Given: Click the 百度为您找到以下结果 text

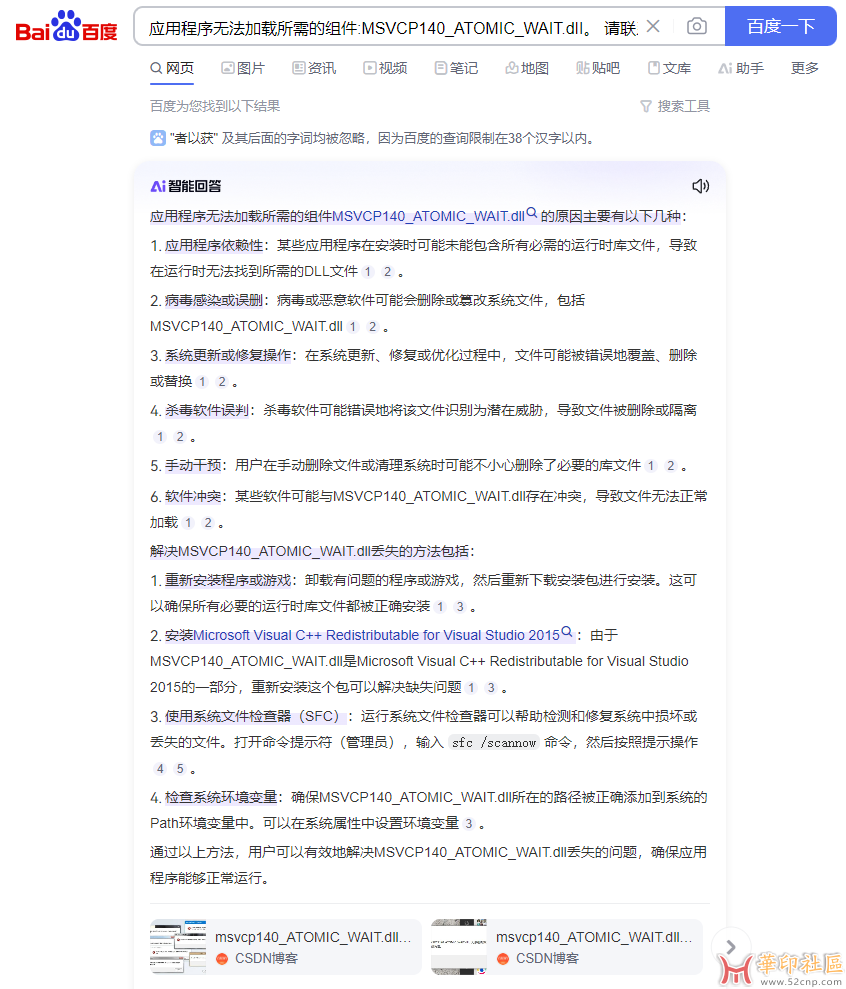Looking at the screenshot, I should tap(215, 106).
